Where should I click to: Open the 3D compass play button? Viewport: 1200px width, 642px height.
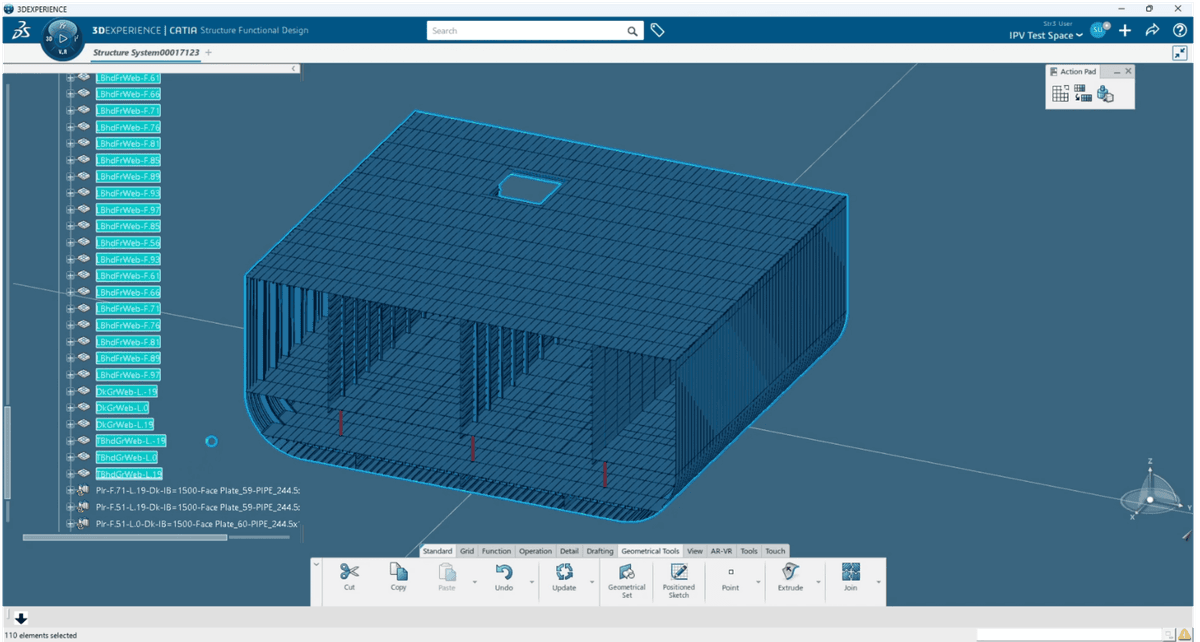click(63, 39)
